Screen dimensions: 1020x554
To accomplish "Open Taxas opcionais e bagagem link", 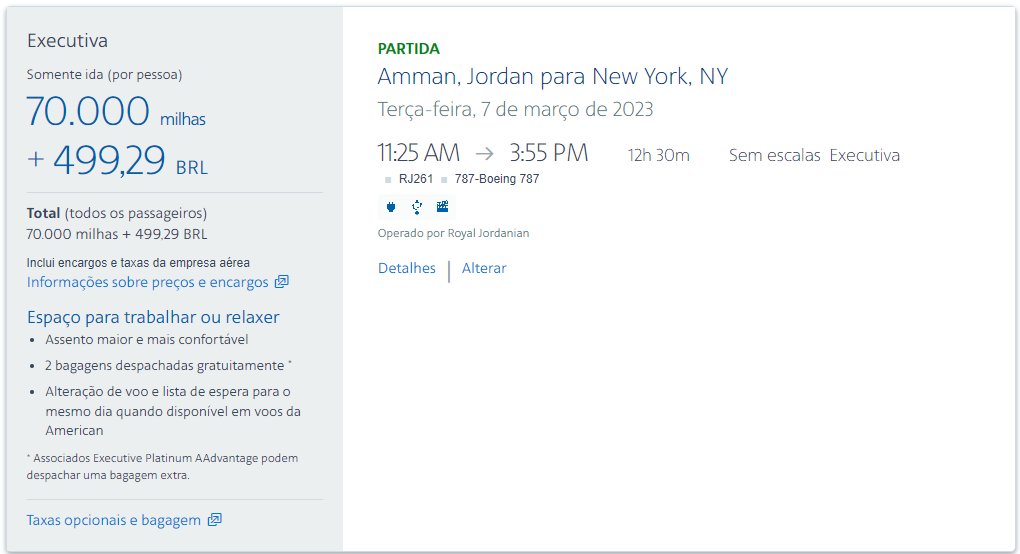I will (114, 520).
